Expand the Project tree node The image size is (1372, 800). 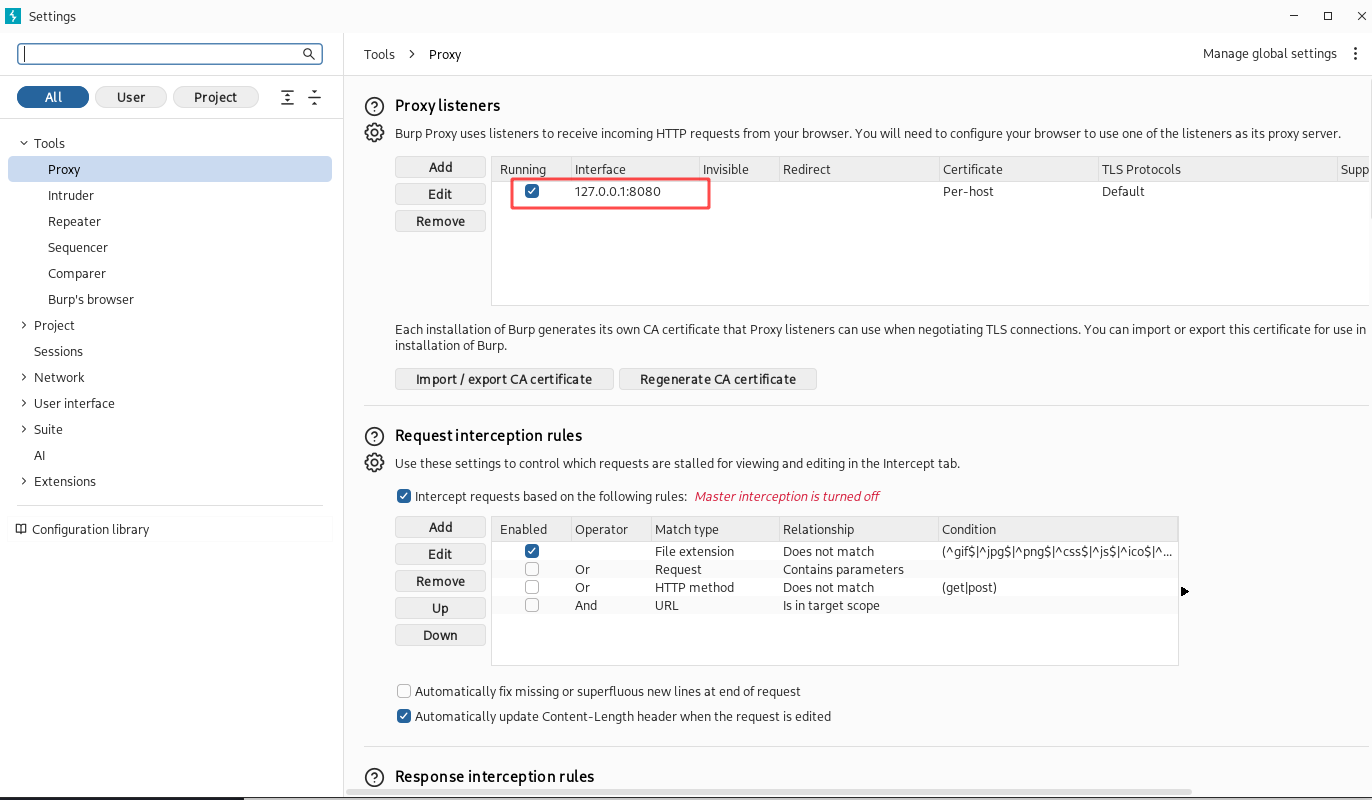[24, 325]
